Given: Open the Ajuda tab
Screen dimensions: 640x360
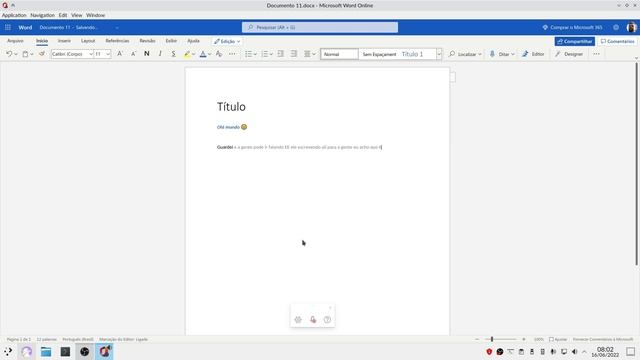Looking at the screenshot, I should 193,41.
